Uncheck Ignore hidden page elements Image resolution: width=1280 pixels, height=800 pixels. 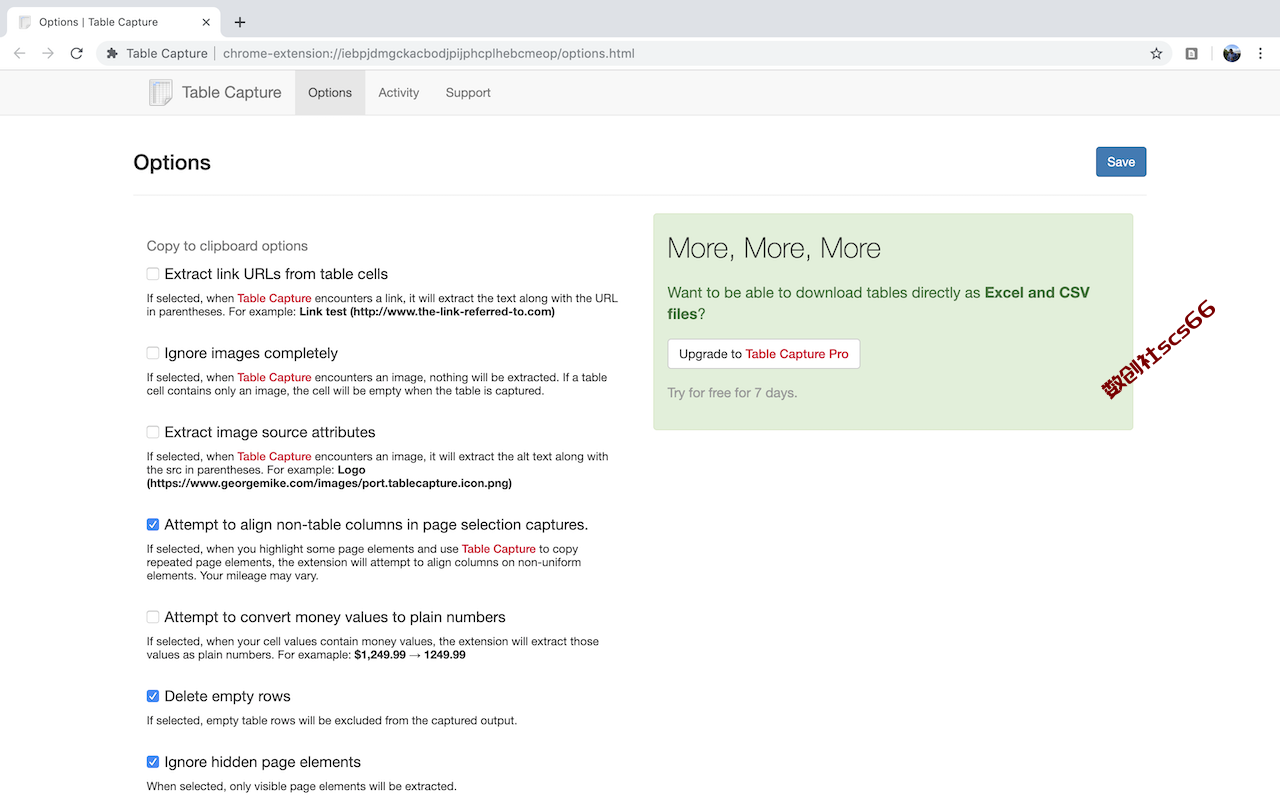click(153, 762)
